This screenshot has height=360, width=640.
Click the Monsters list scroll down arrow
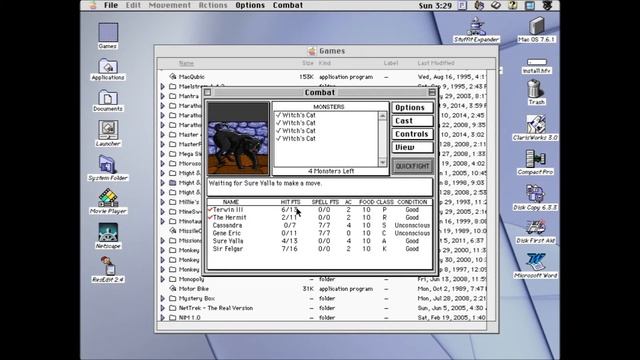[382, 162]
